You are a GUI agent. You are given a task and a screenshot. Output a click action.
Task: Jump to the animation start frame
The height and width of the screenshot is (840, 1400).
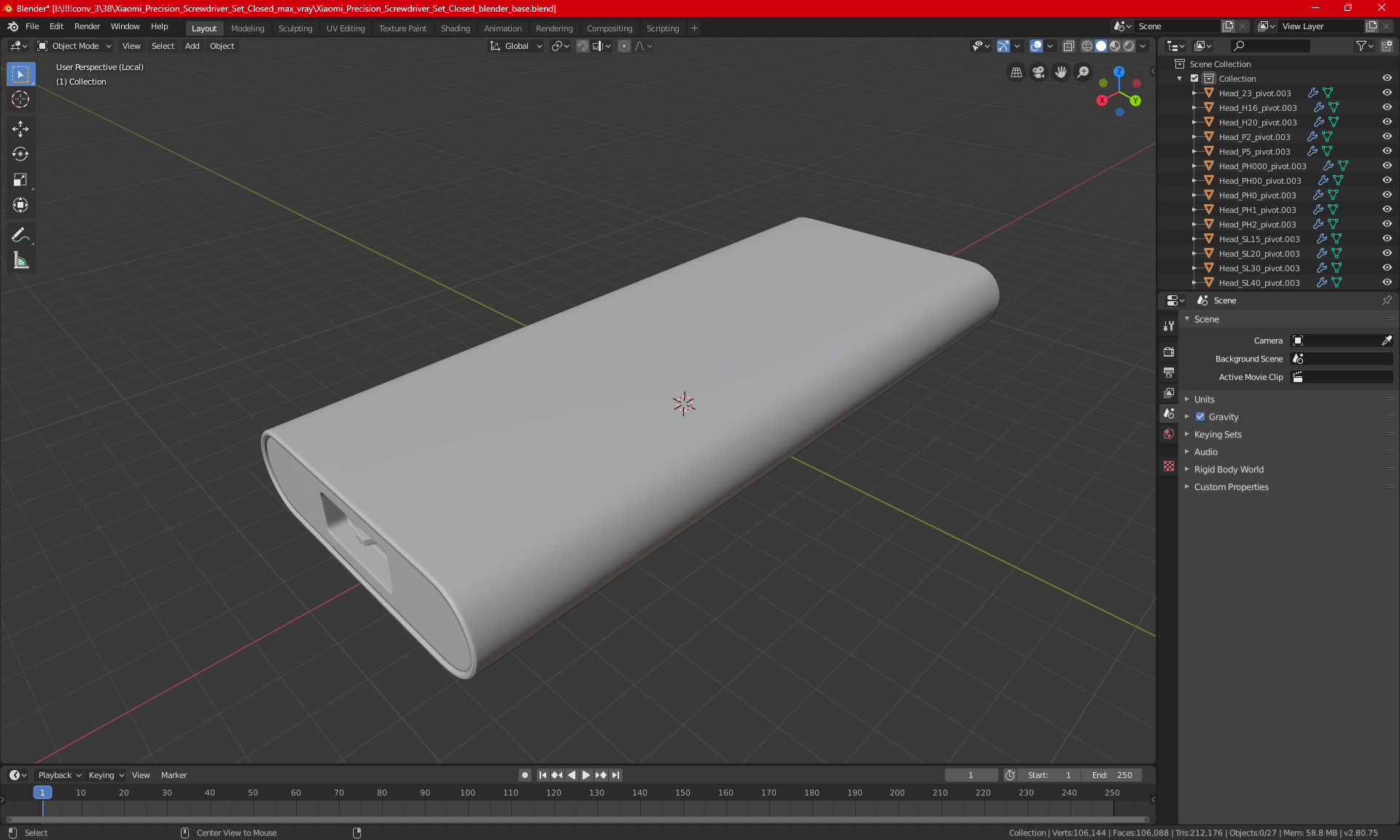(x=542, y=775)
